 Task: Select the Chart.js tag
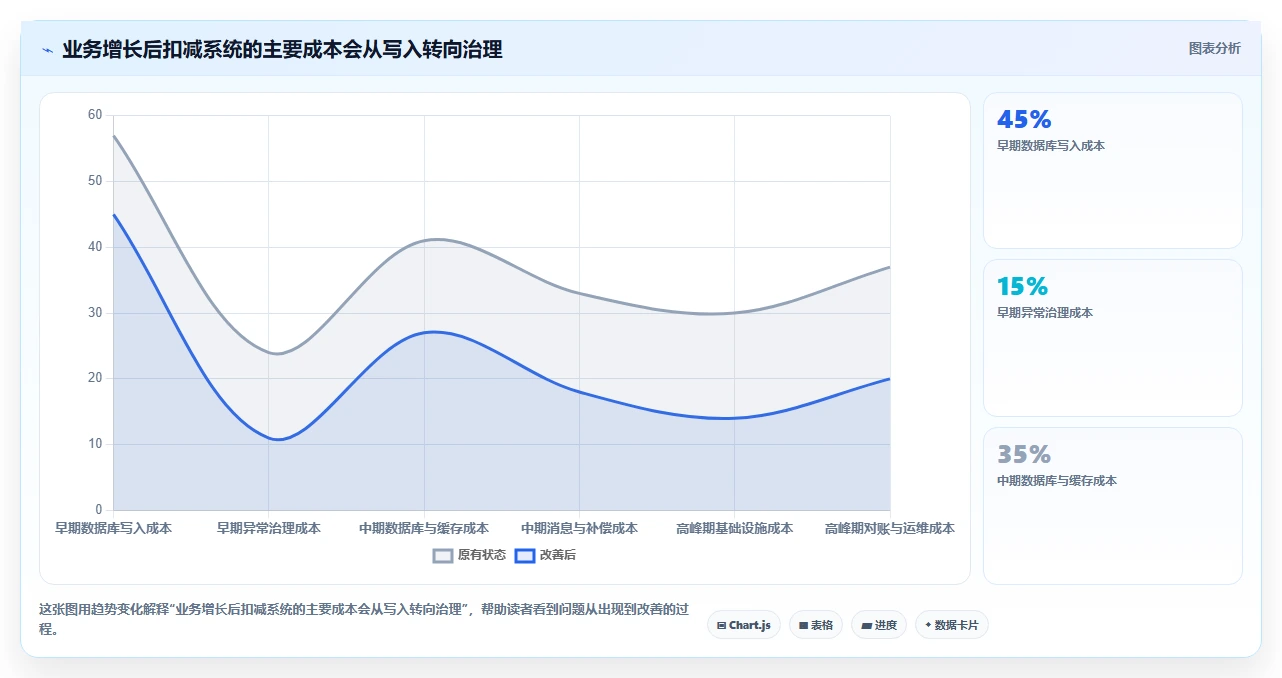744,625
